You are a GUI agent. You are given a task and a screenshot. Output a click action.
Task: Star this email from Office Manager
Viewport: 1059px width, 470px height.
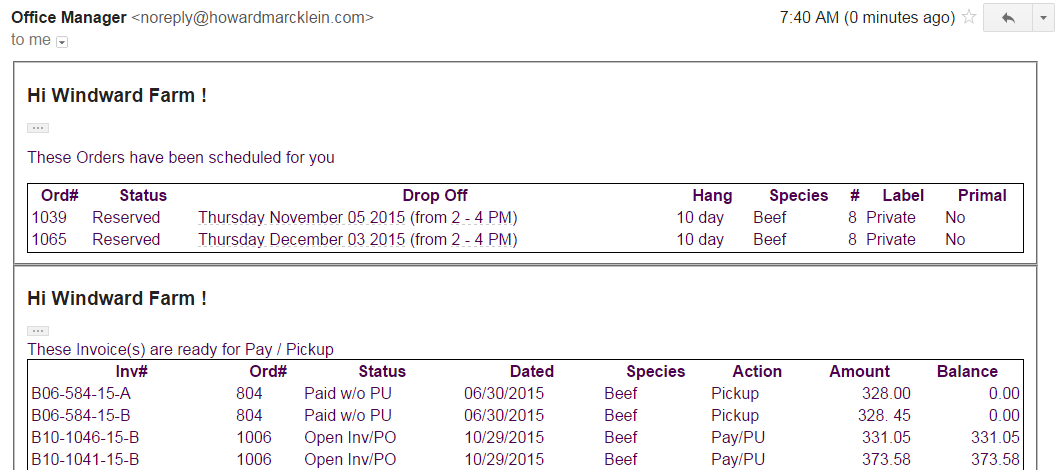pos(968,18)
